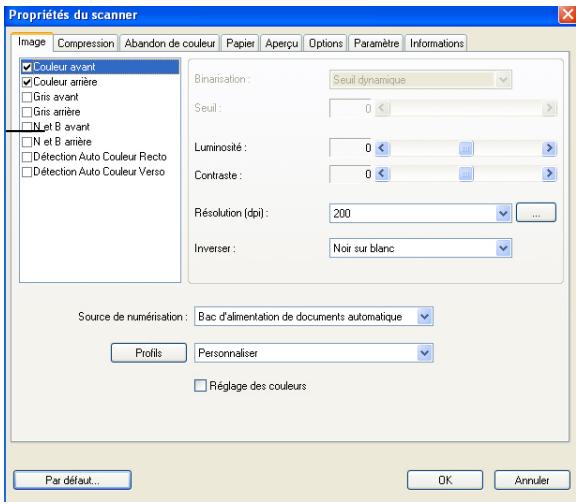Click the Profils button

click(149, 353)
